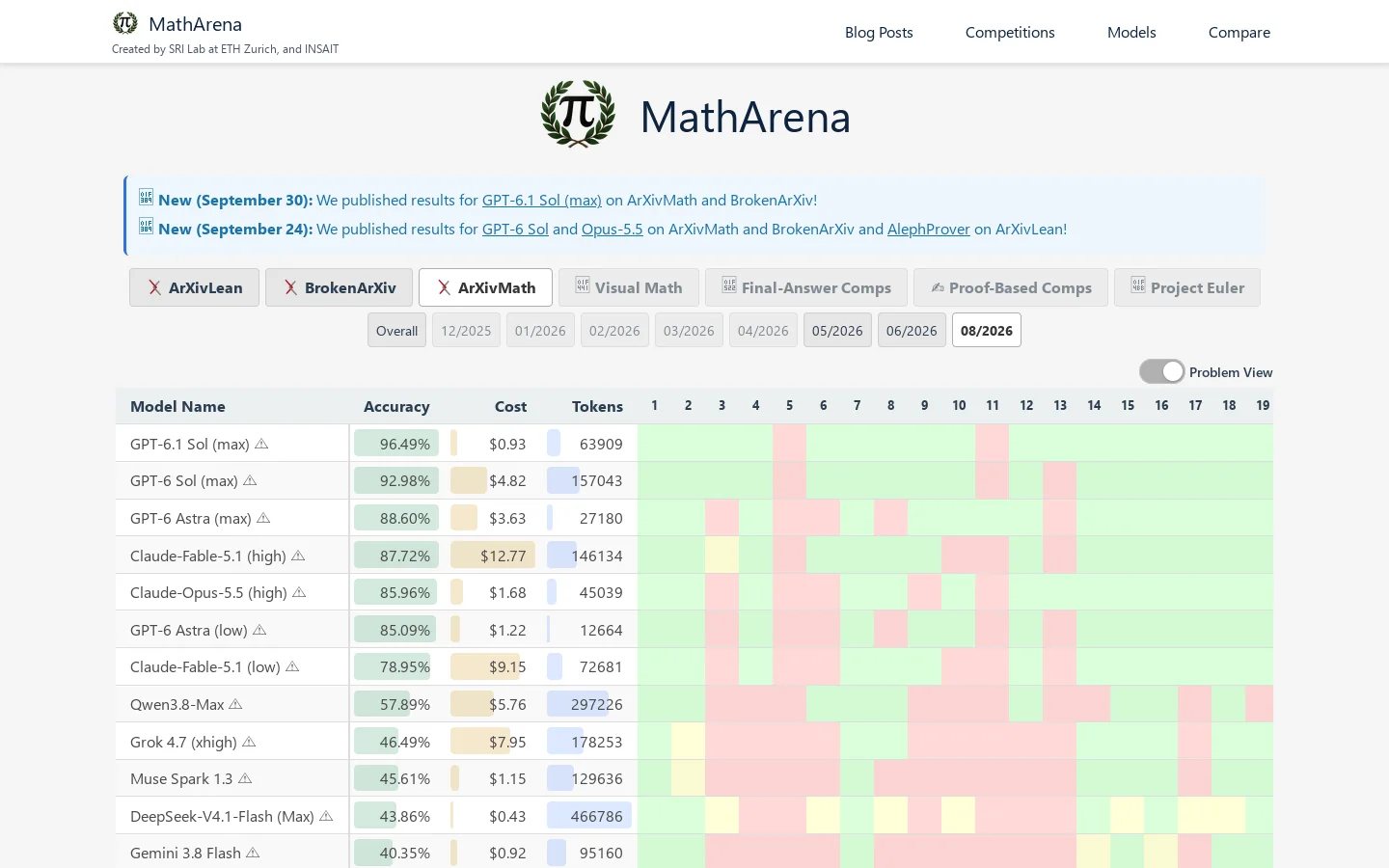Screen dimensions: 1389x868
Task: Select the 06/2026 date filter
Action: [x=912, y=331]
